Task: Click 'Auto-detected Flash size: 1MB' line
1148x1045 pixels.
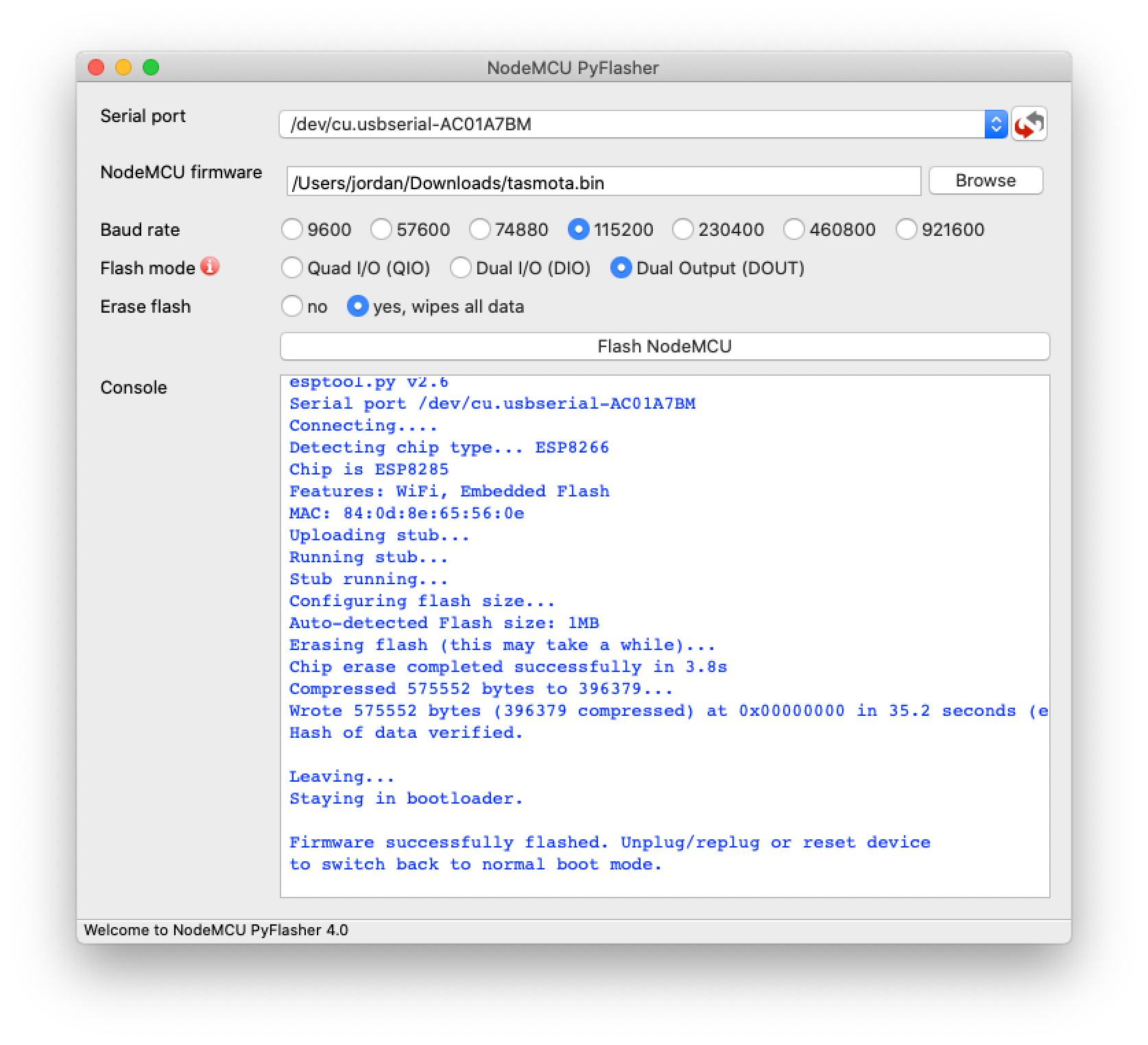Action: coord(444,623)
